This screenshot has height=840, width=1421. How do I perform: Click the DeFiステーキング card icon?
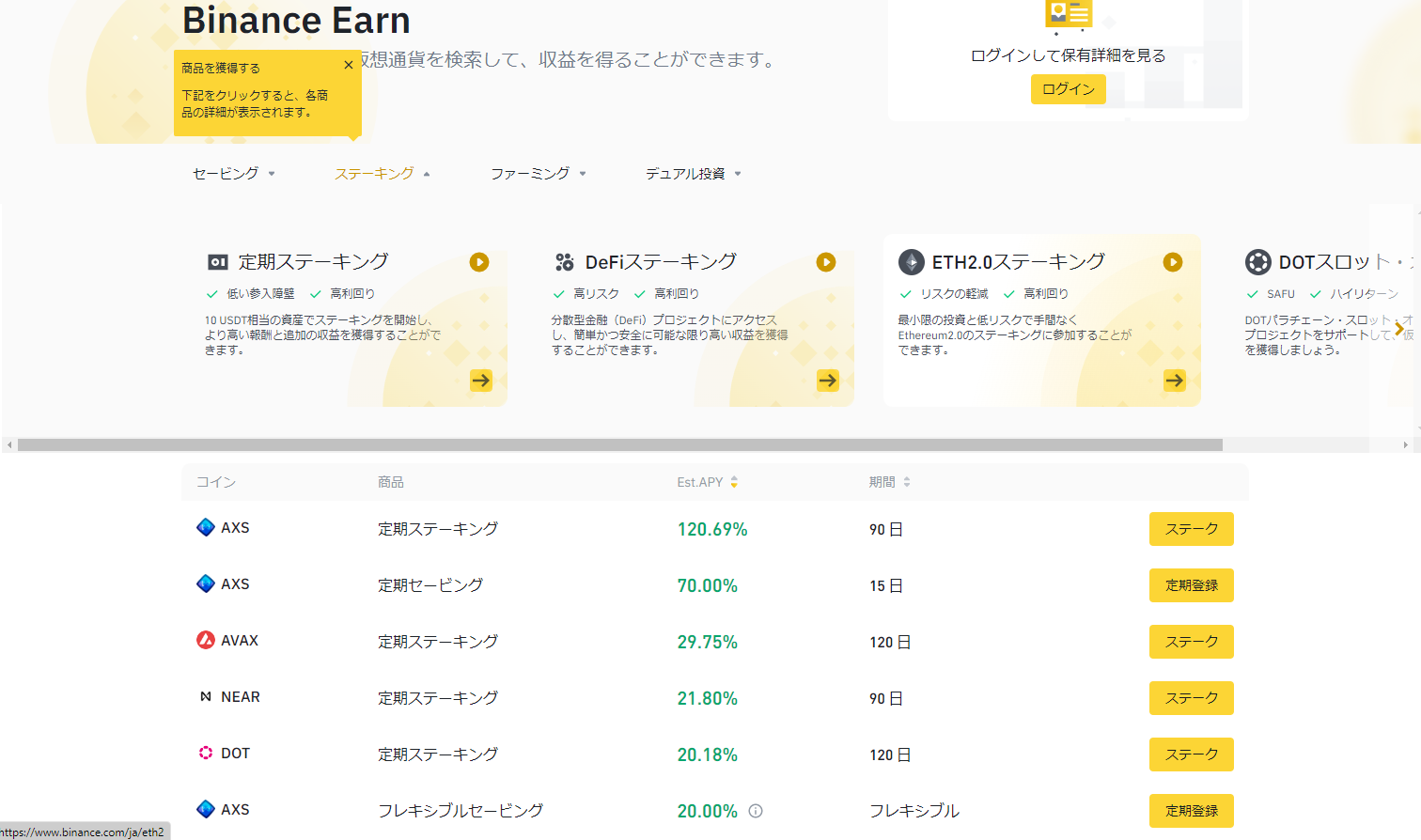pyautogui.click(x=564, y=262)
